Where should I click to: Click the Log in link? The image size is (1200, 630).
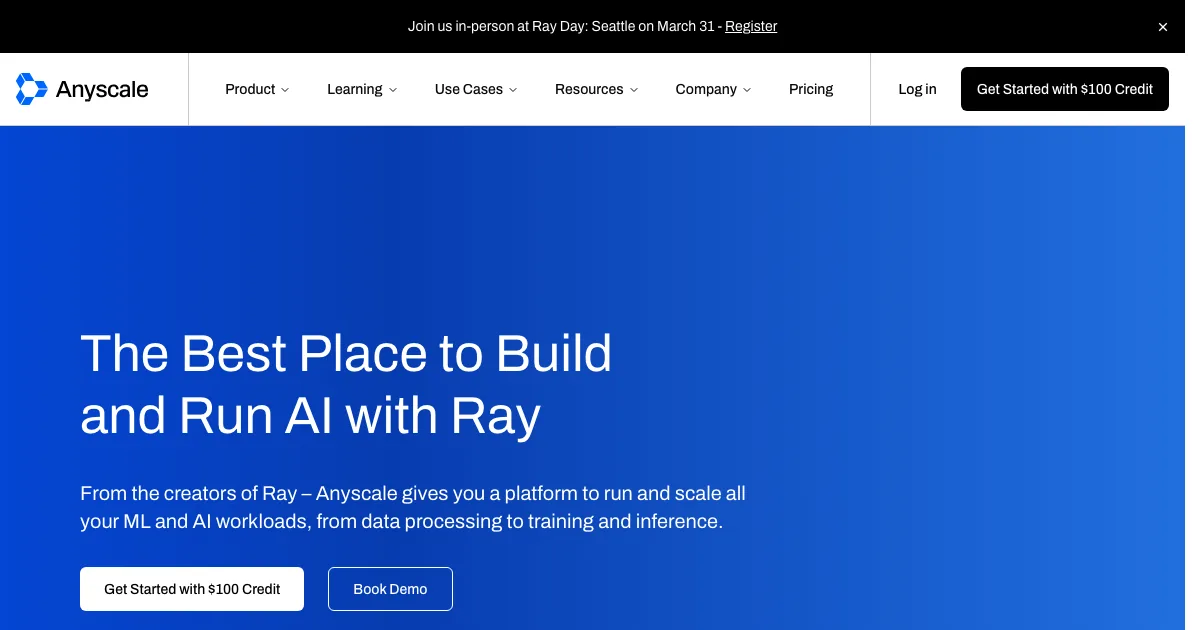[917, 89]
